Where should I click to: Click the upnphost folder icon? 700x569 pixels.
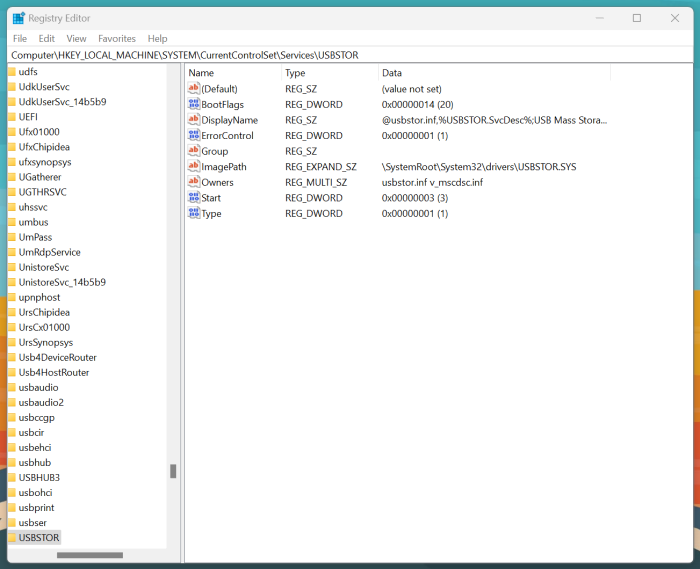coord(12,297)
